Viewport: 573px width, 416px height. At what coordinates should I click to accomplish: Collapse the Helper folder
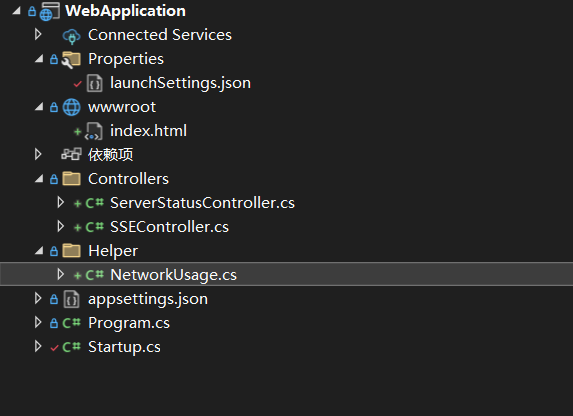pos(39,251)
